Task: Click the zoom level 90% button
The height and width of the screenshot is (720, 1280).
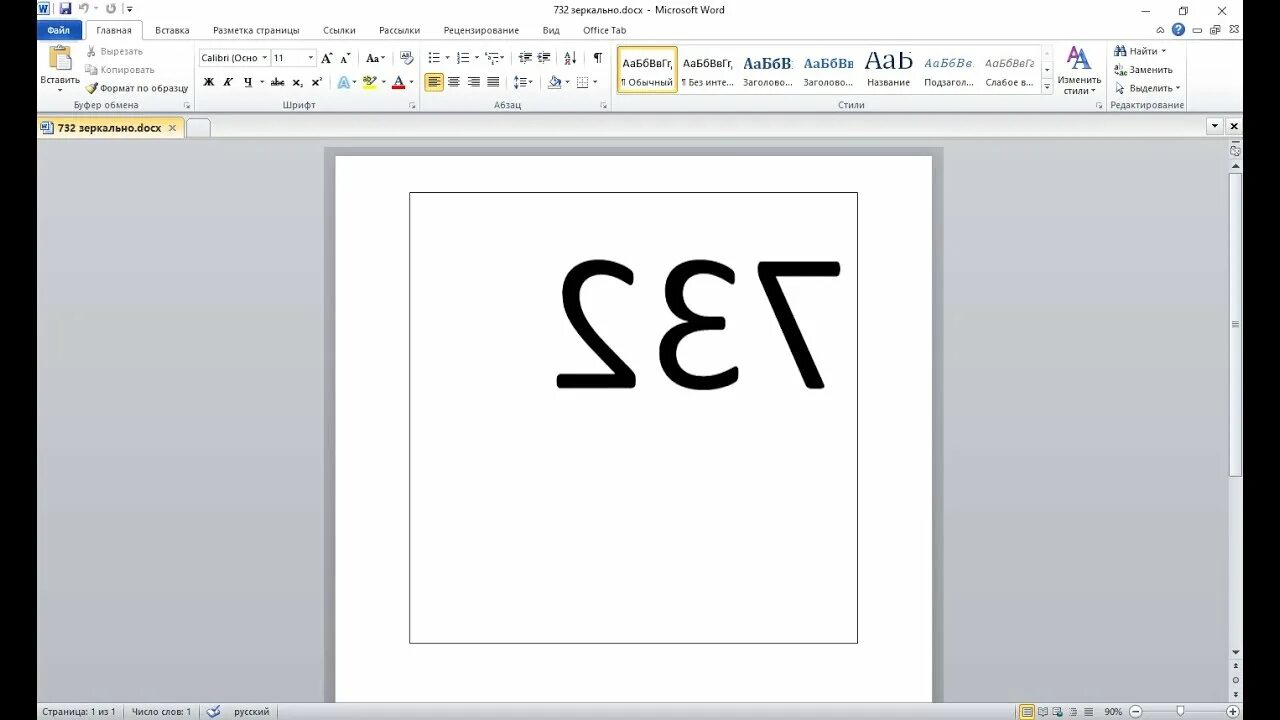Action: click(1113, 712)
